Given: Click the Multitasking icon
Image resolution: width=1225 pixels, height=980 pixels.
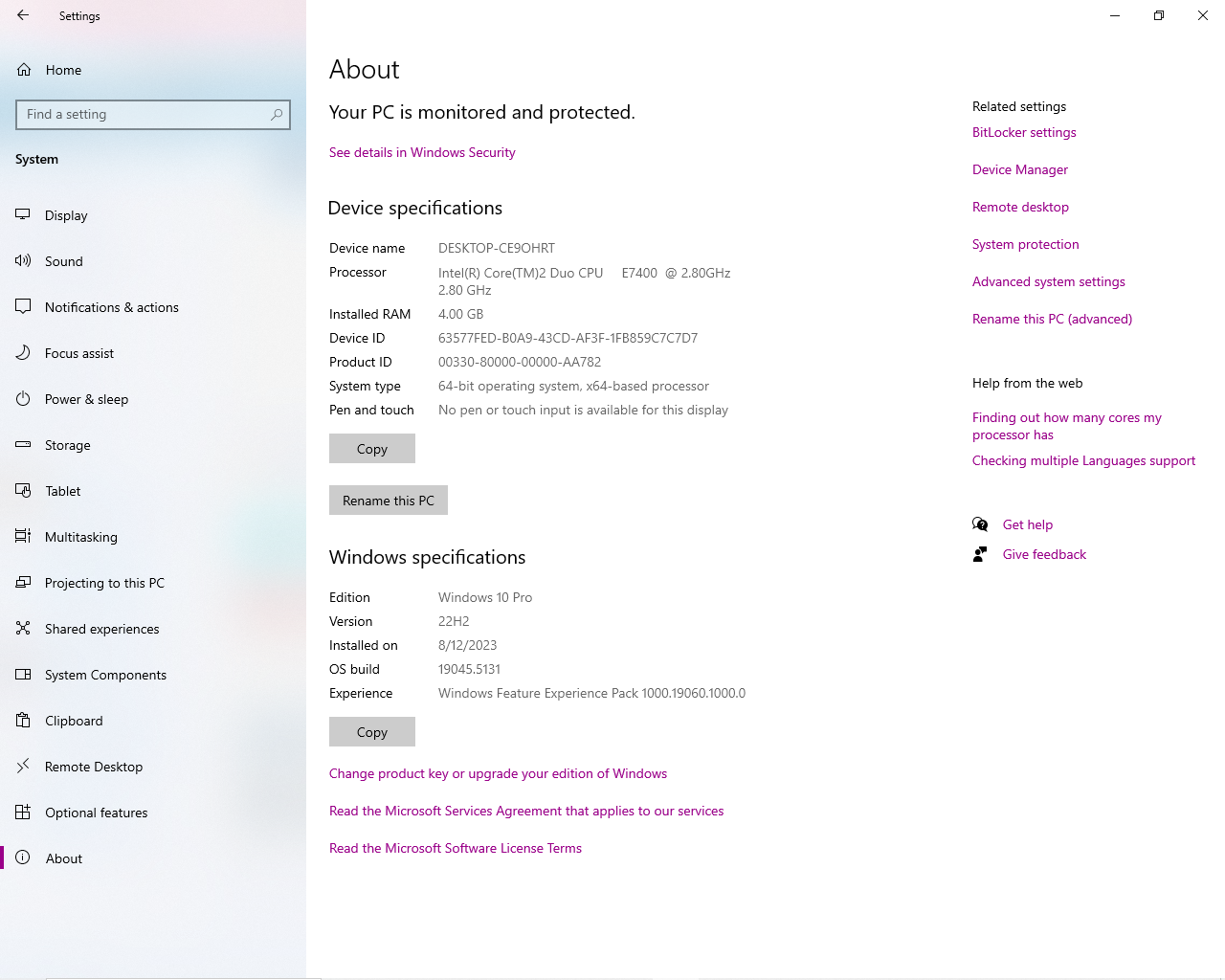Looking at the screenshot, I should (x=23, y=537).
